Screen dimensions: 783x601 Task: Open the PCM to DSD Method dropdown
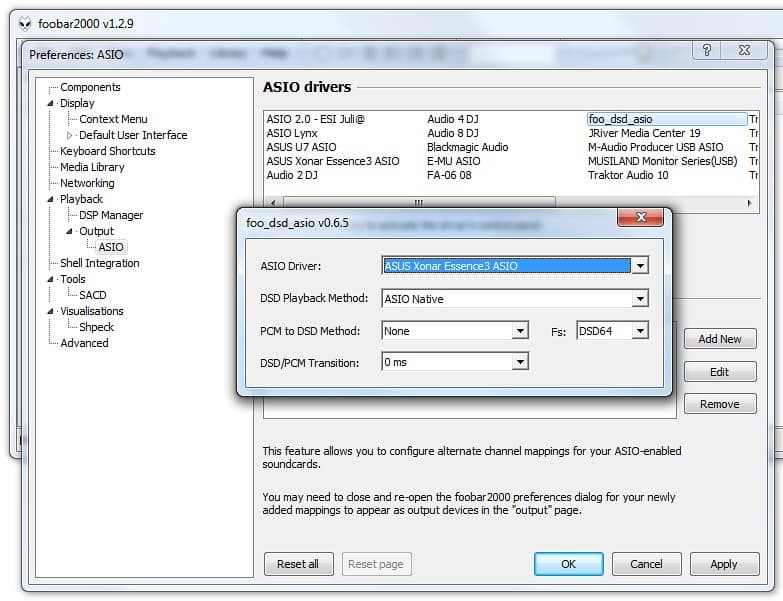click(x=520, y=330)
